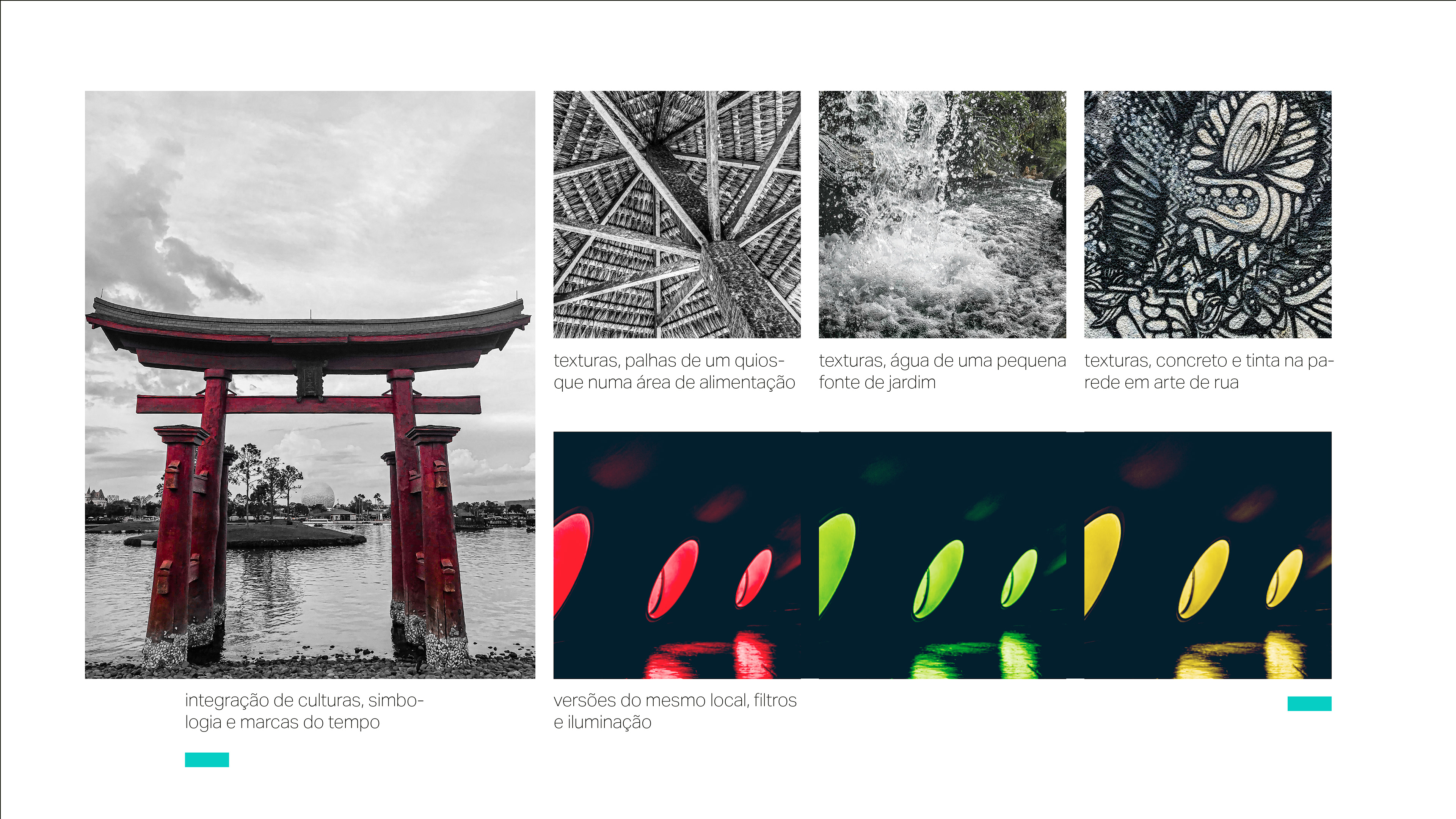Click the red-lit portholes image
This screenshot has height=819, width=1456.
[676, 555]
